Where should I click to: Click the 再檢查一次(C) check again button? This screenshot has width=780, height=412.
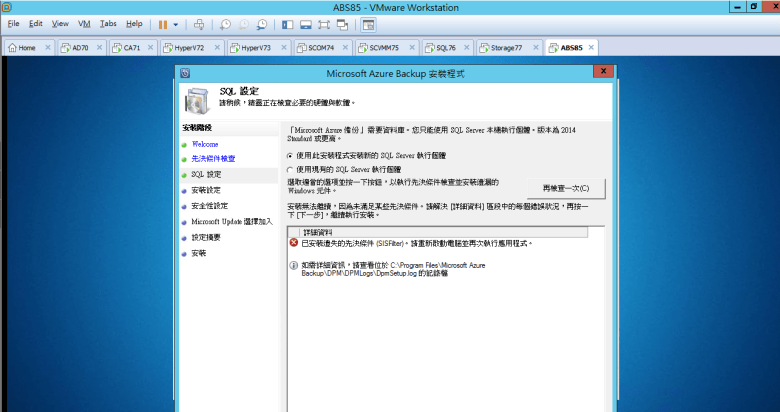coord(565,188)
